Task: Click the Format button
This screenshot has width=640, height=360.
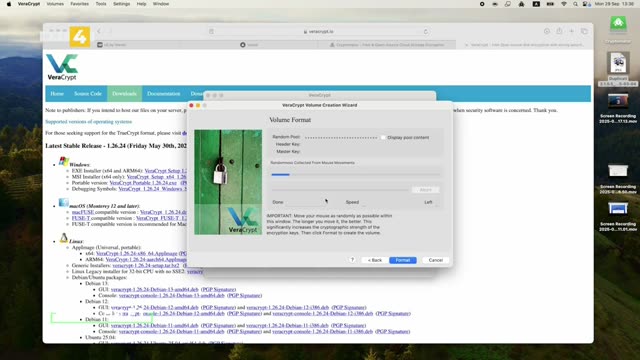Action: 402,260
